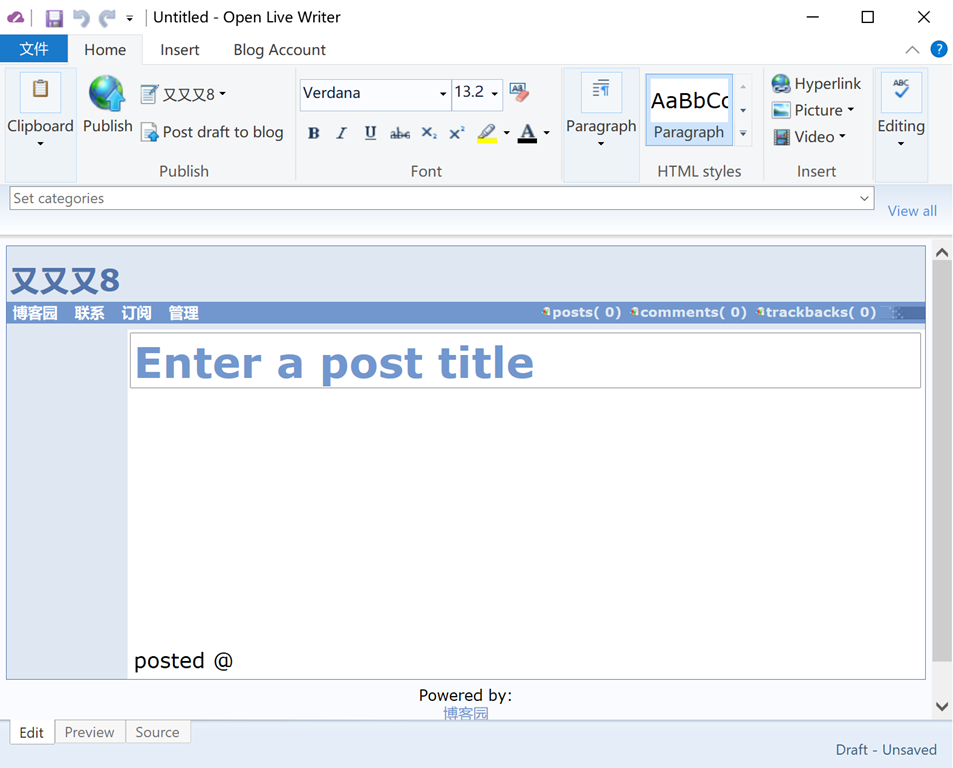Click the Save icon in title bar

[54, 18]
